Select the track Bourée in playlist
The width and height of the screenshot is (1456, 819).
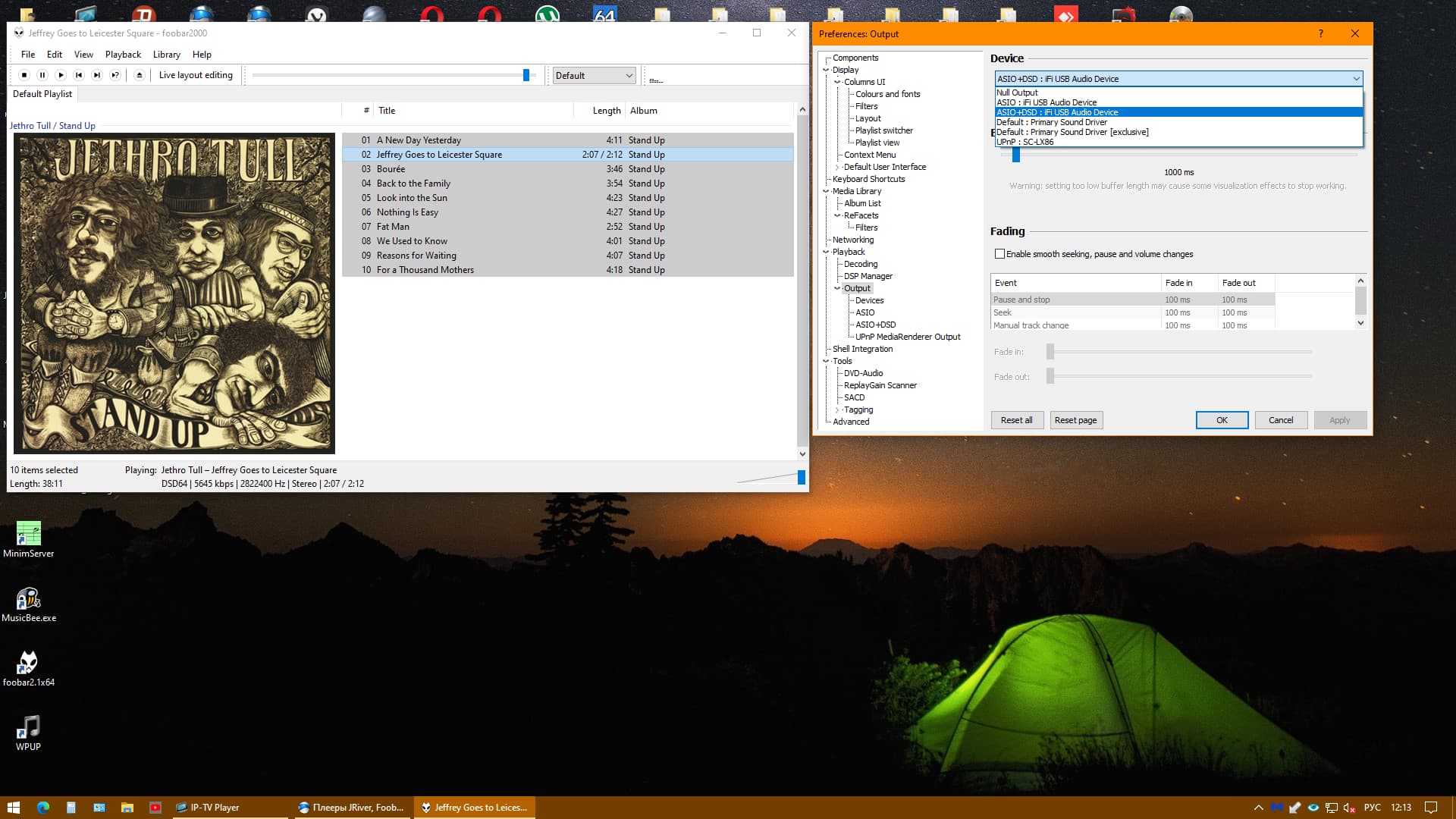pyautogui.click(x=391, y=169)
